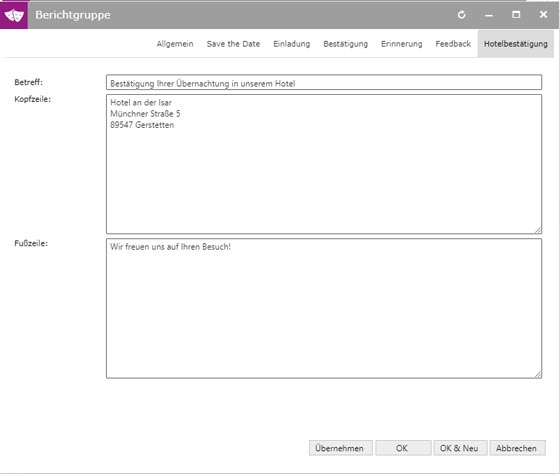This screenshot has height=474, width=560.
Task: Open the Save the Date tab
Action: point(233,44)
